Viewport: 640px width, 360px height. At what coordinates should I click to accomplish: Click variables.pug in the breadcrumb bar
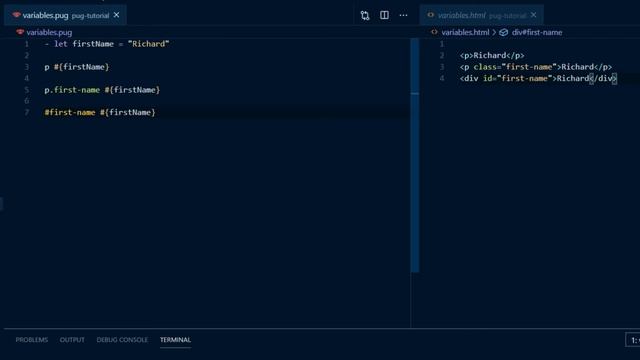[x=49, y=32]
